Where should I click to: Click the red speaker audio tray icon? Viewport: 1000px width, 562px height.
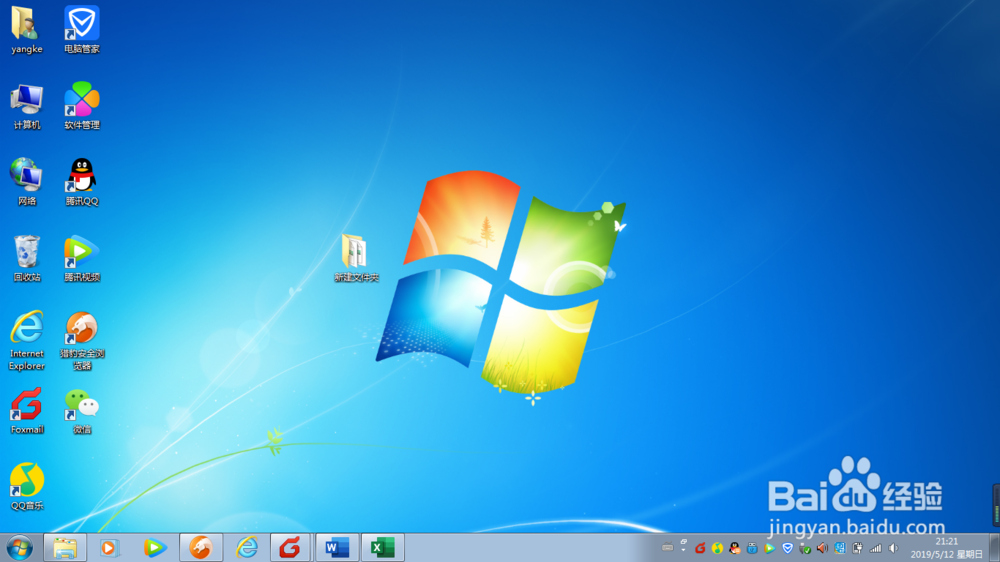point(822,548)
